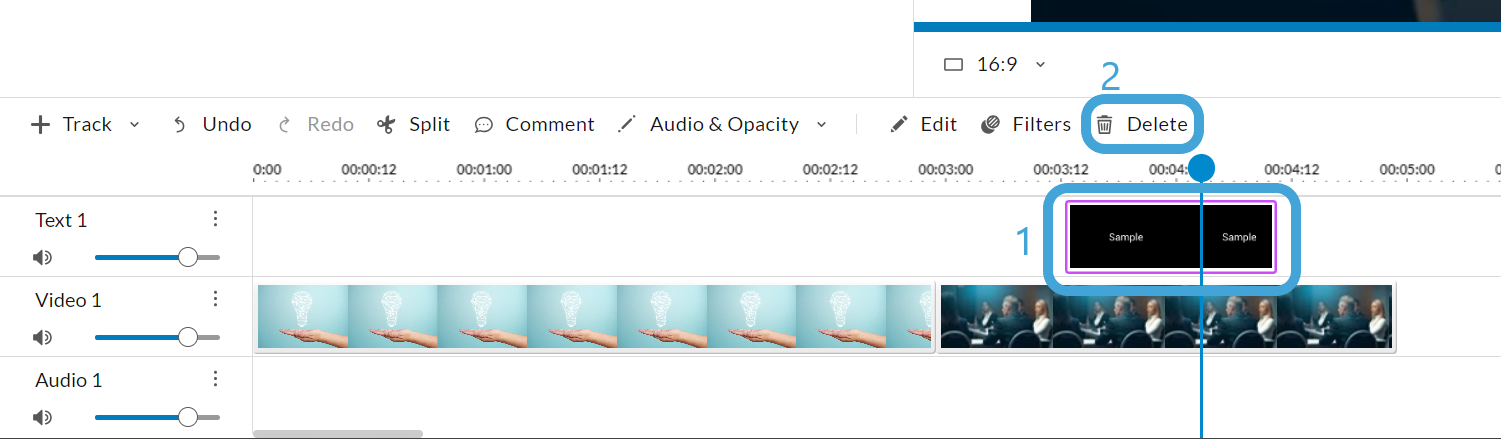1501x439 pixels.
Task: Open Audio & Opacity tool
Action: (x=709, y=125)
